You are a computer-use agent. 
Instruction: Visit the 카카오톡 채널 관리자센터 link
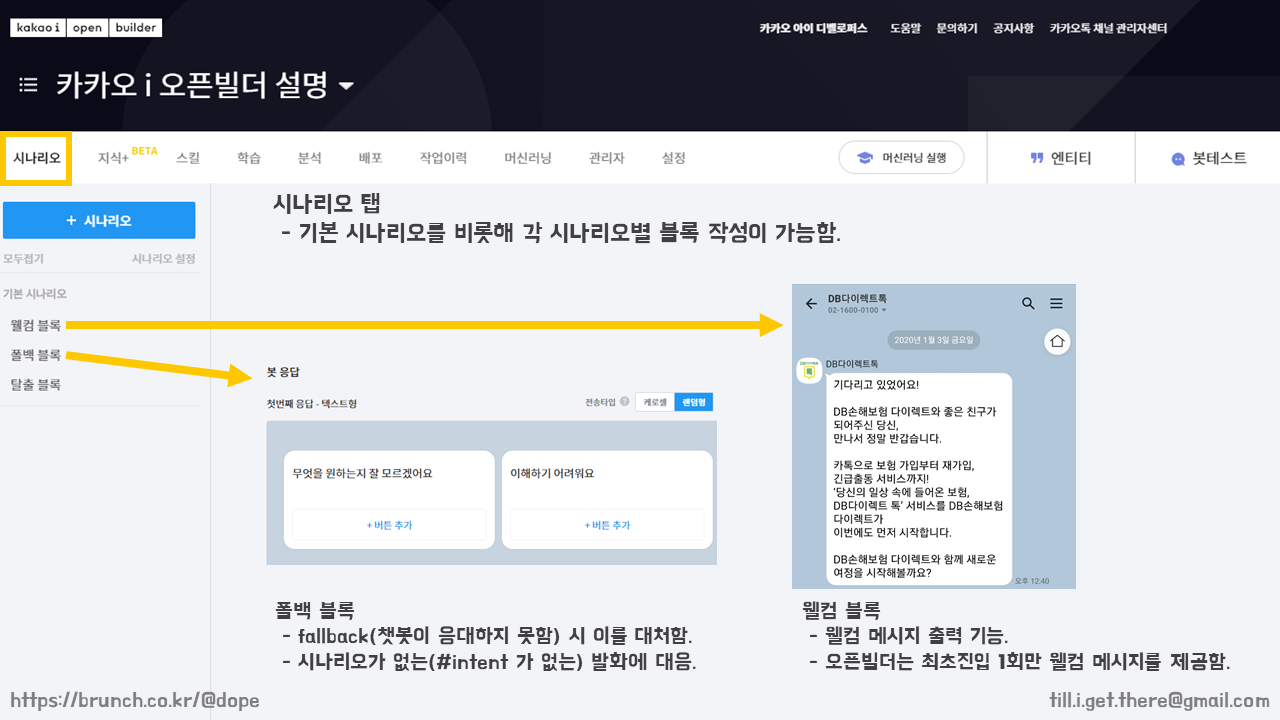(x=1108, y=29)
